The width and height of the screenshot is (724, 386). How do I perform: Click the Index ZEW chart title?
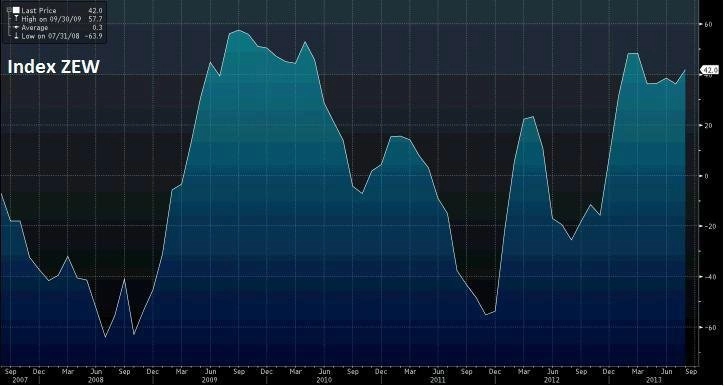pyautogui.click(x=54, y=67)
